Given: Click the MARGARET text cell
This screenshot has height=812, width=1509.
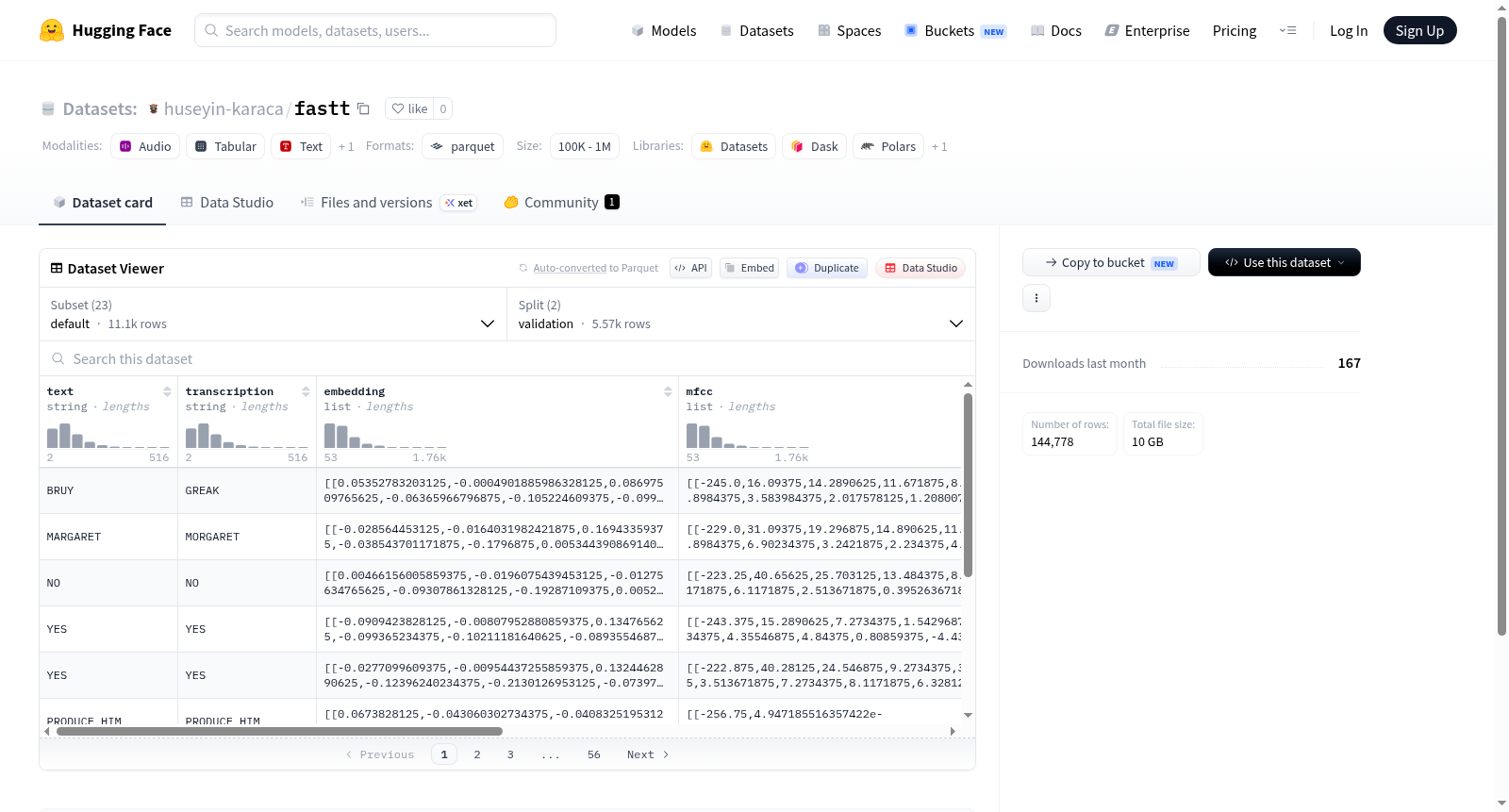Looking at the screenshot, I should 108,537.
